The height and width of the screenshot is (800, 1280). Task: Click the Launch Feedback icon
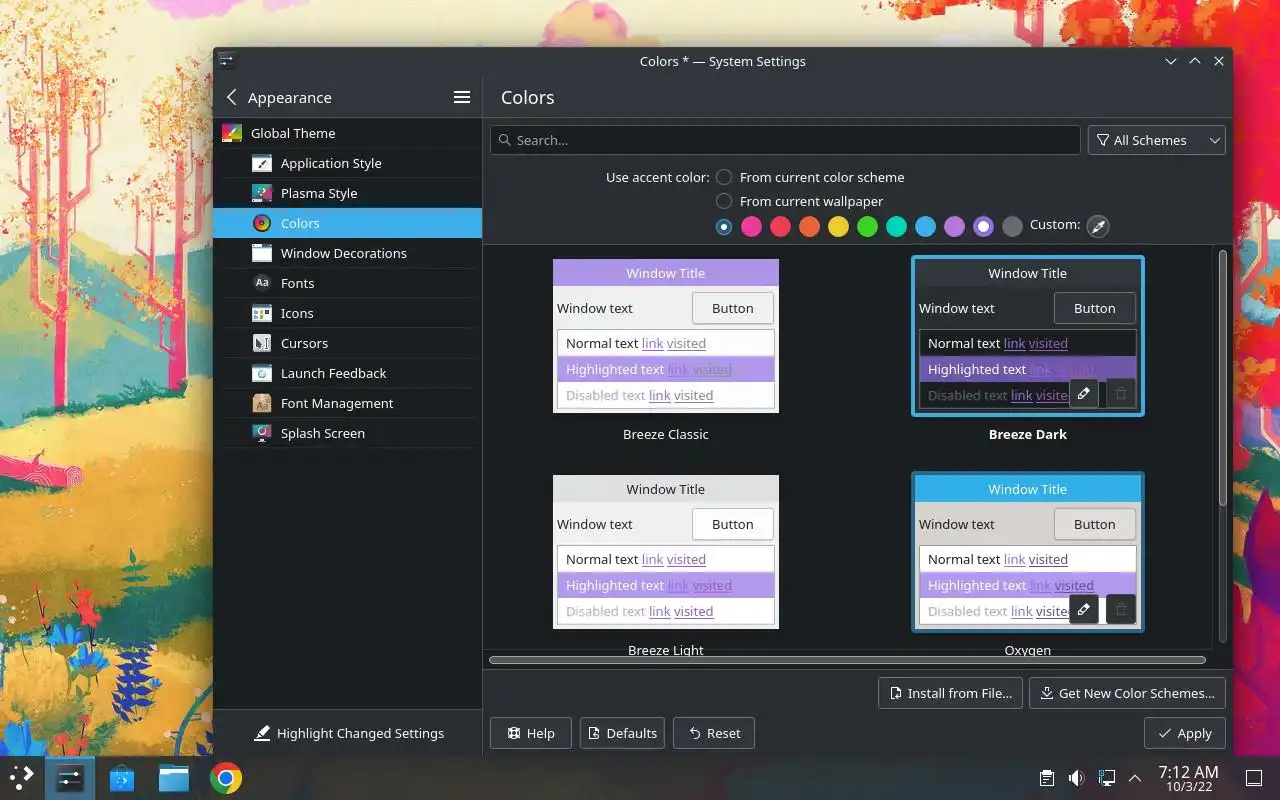coord(262,373)
